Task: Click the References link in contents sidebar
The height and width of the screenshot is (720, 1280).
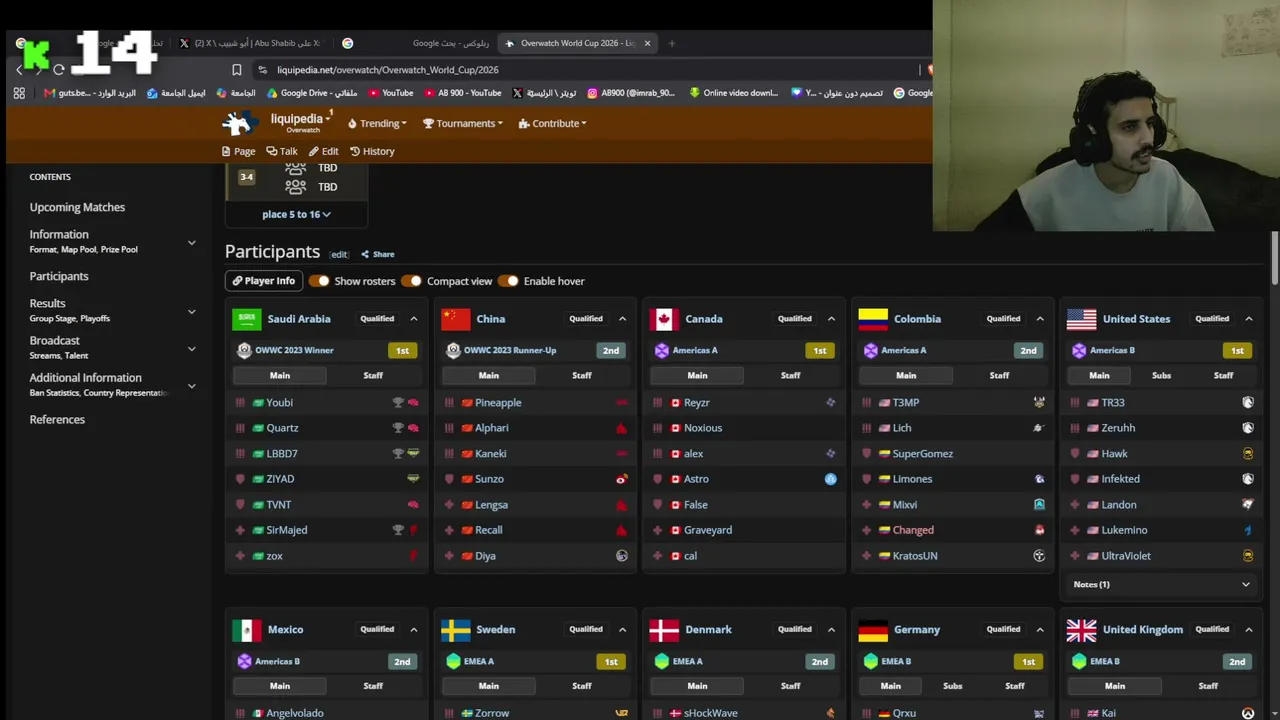Action: [57, 419]
